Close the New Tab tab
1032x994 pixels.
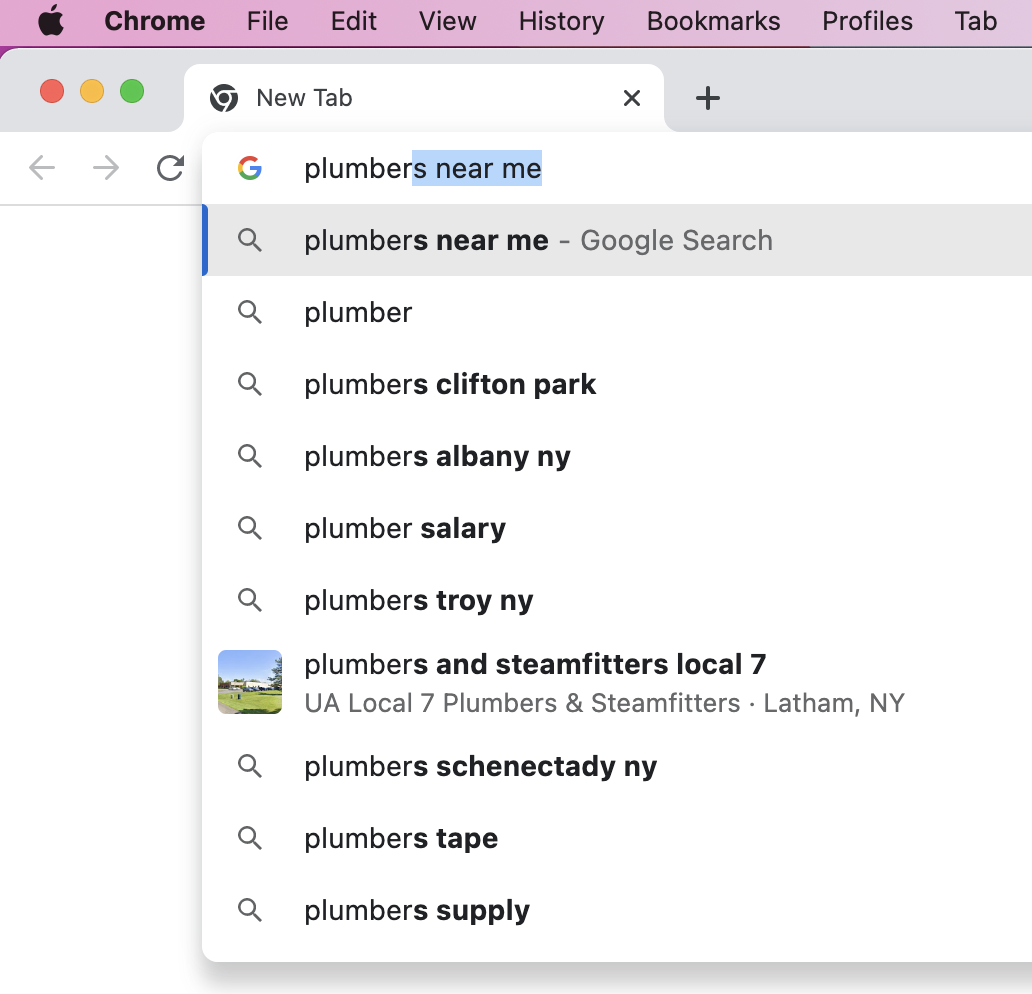[631, 98]
